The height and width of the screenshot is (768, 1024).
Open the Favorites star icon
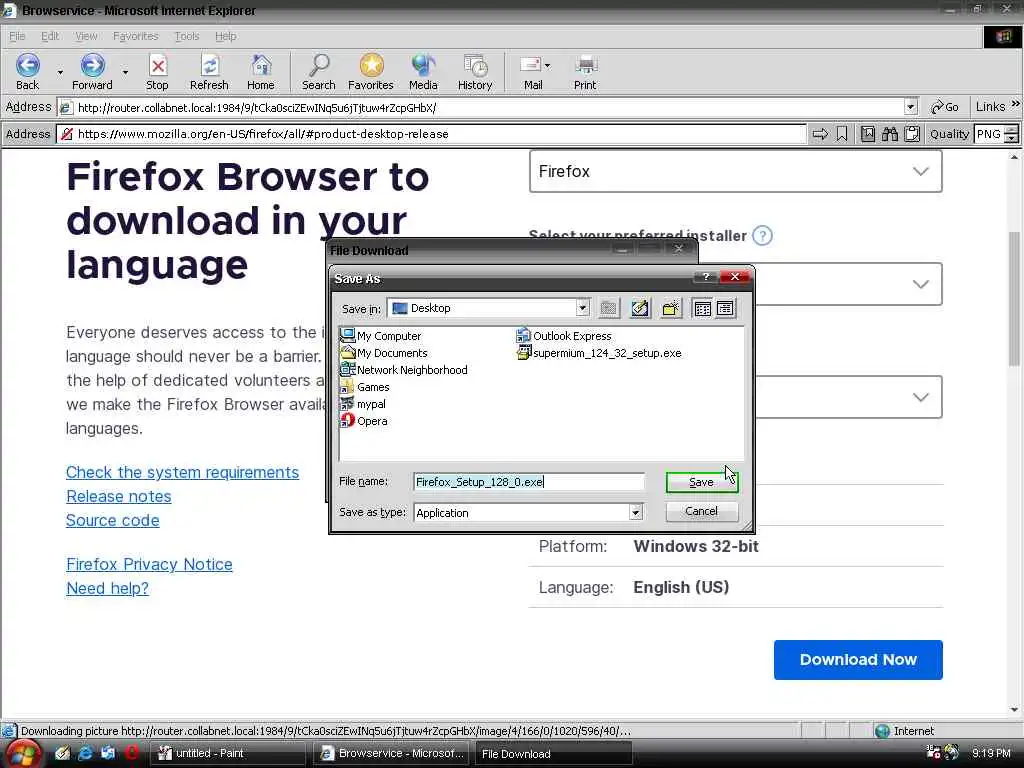click(371, 66)
